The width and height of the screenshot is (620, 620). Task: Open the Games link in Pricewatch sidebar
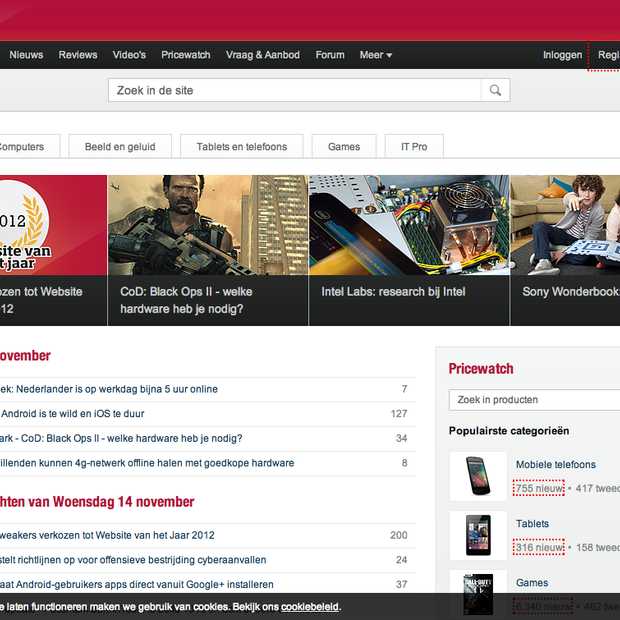532,582
